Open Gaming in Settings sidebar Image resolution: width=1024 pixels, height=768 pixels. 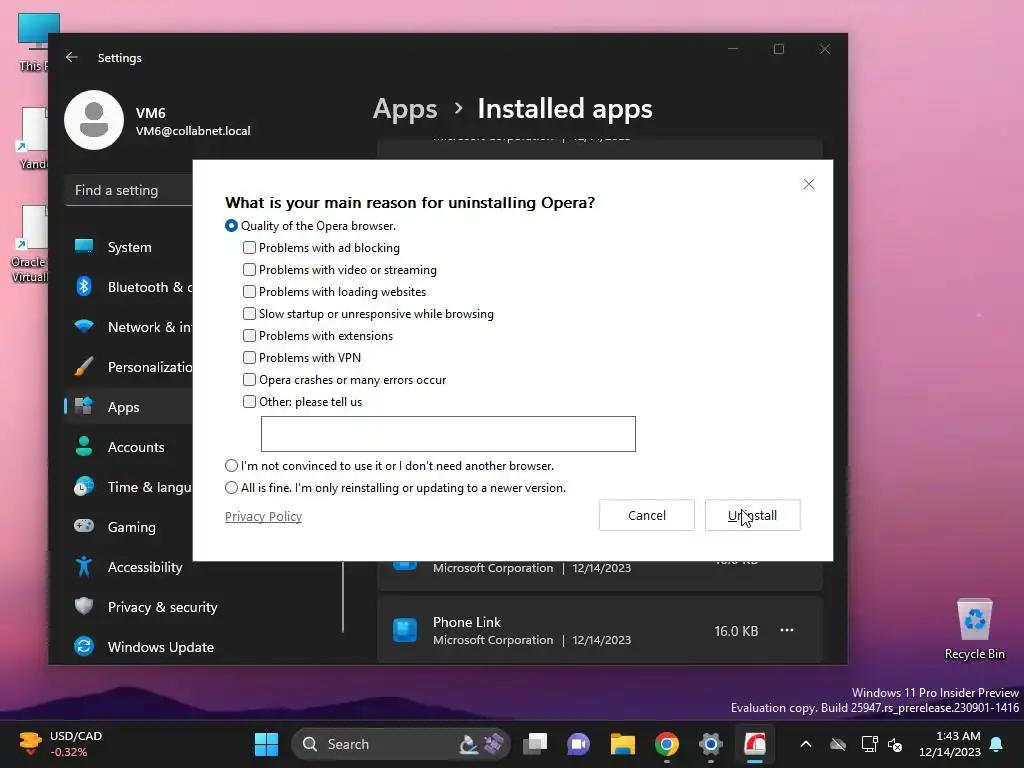pos(129,527)
